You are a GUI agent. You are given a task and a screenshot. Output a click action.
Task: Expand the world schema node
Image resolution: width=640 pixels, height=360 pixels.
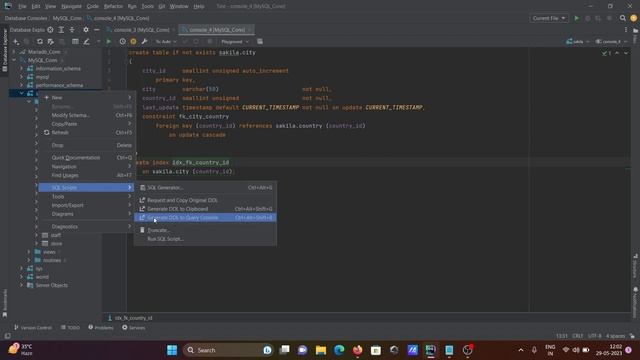coord(22,277)
